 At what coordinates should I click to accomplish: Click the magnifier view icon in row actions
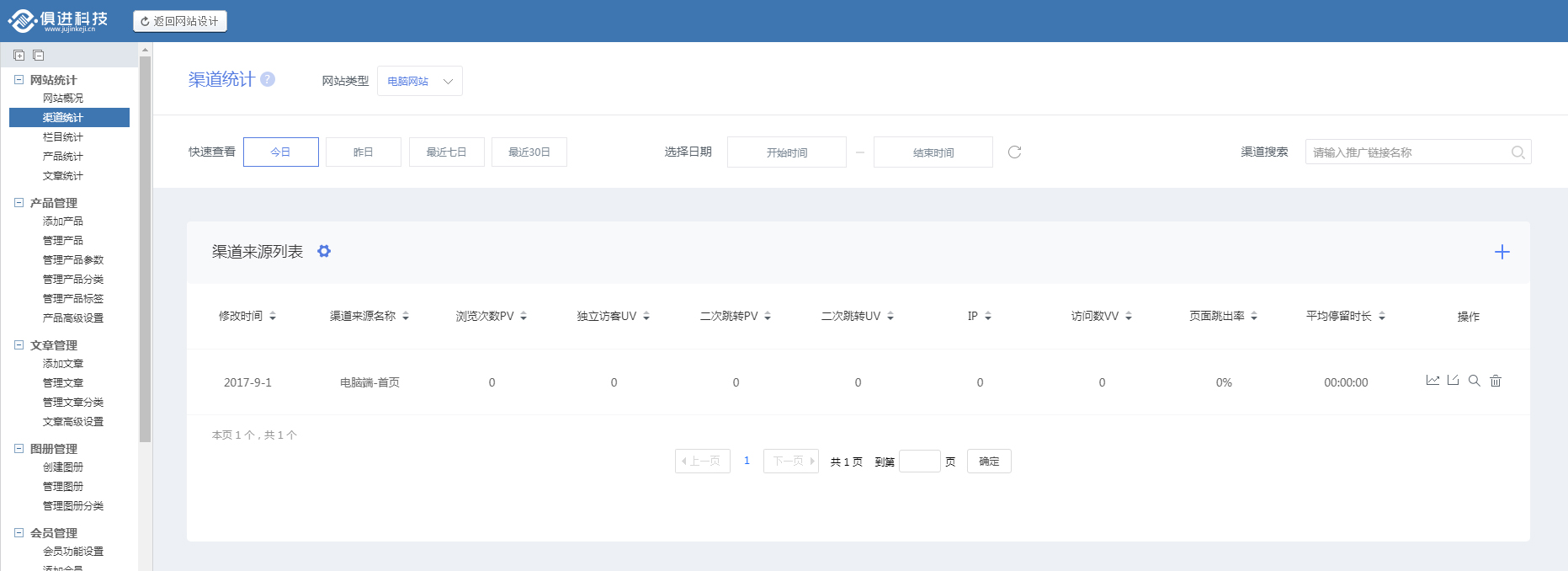1475,381
